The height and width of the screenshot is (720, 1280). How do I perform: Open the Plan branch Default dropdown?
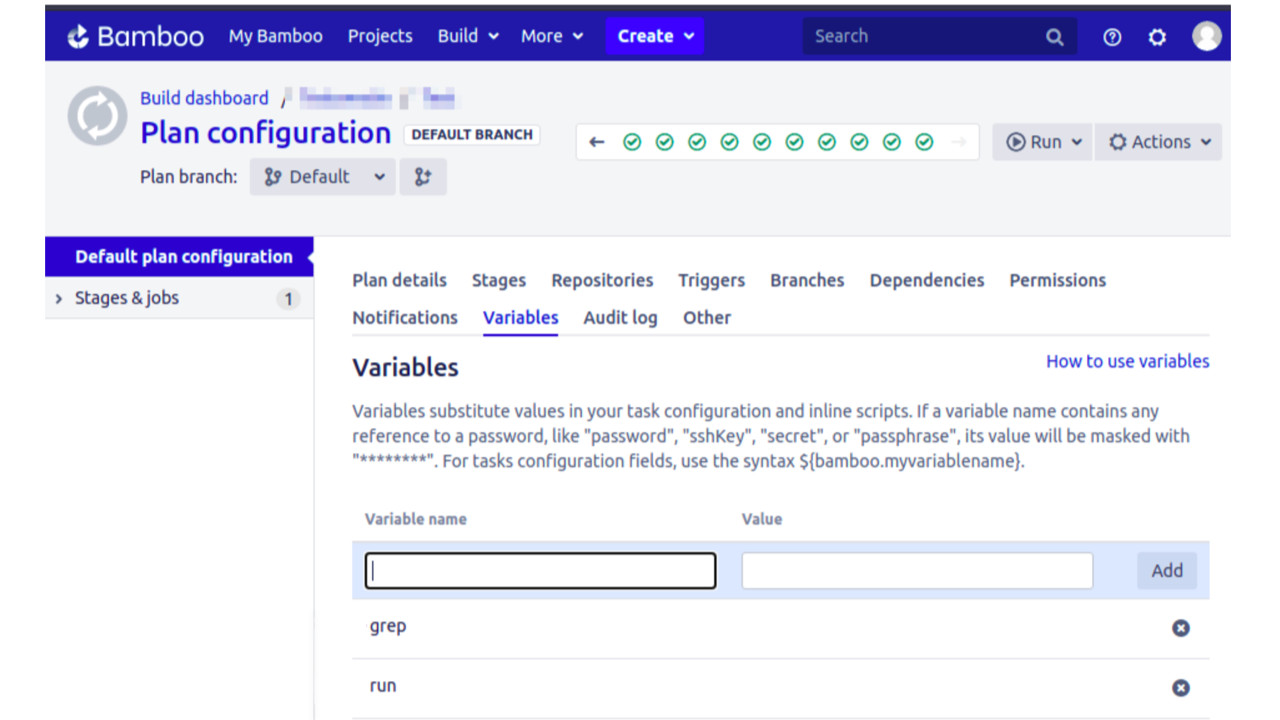(x=323, y=177)
